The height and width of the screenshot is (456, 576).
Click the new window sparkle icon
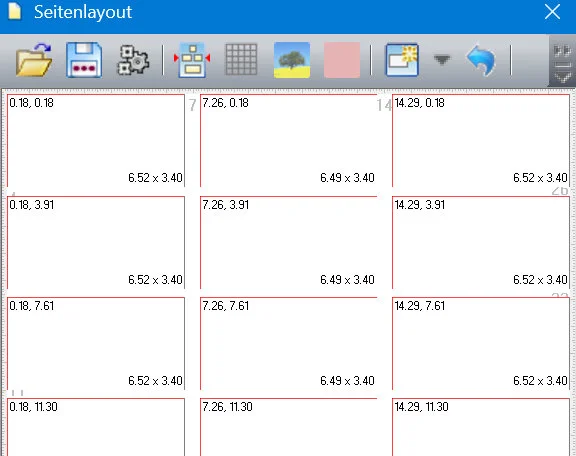[402, 60]
